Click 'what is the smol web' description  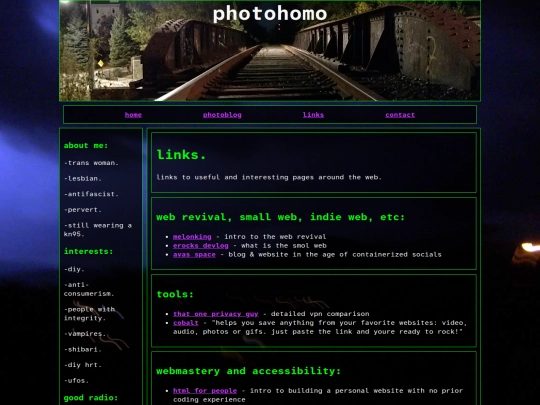pyautogui.click(x=284, y=246)
